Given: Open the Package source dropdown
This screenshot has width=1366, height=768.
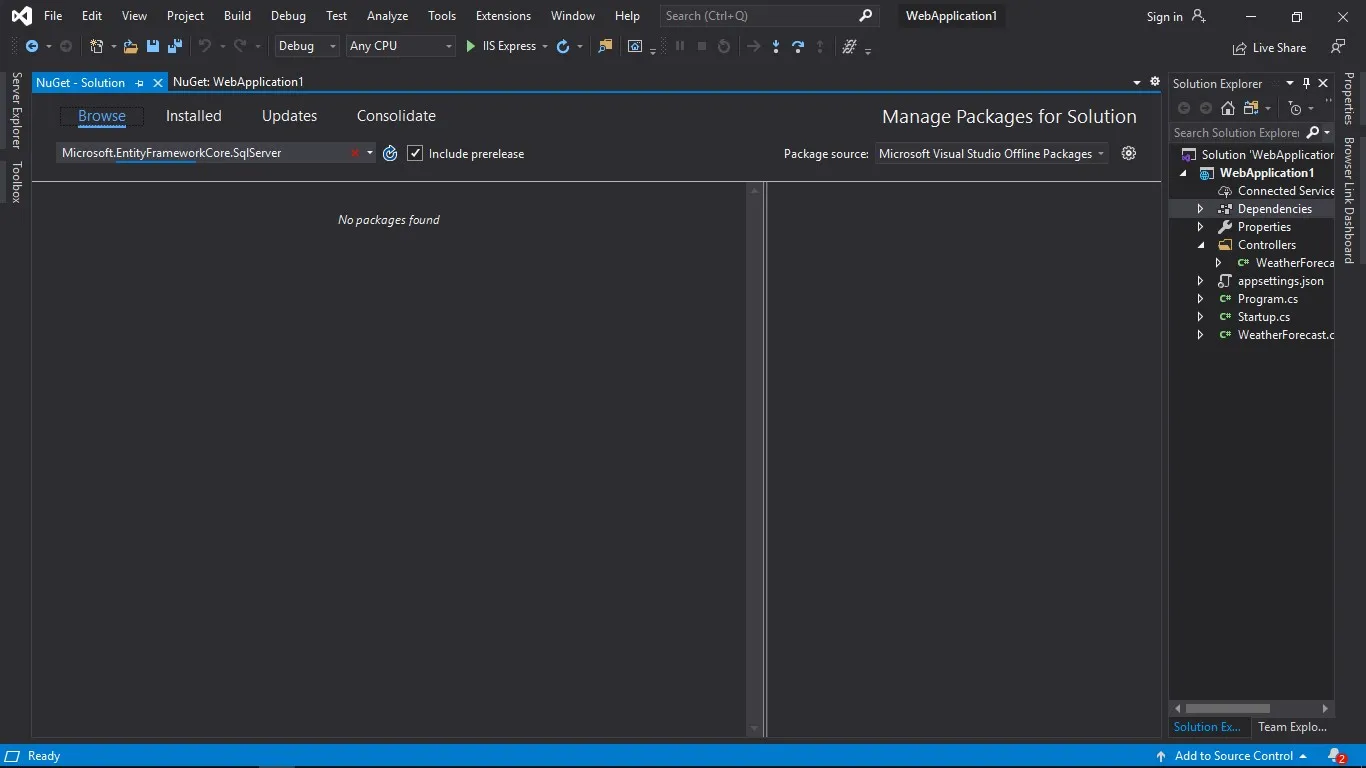Looking at the screenshot, I should tap(992, 153).
